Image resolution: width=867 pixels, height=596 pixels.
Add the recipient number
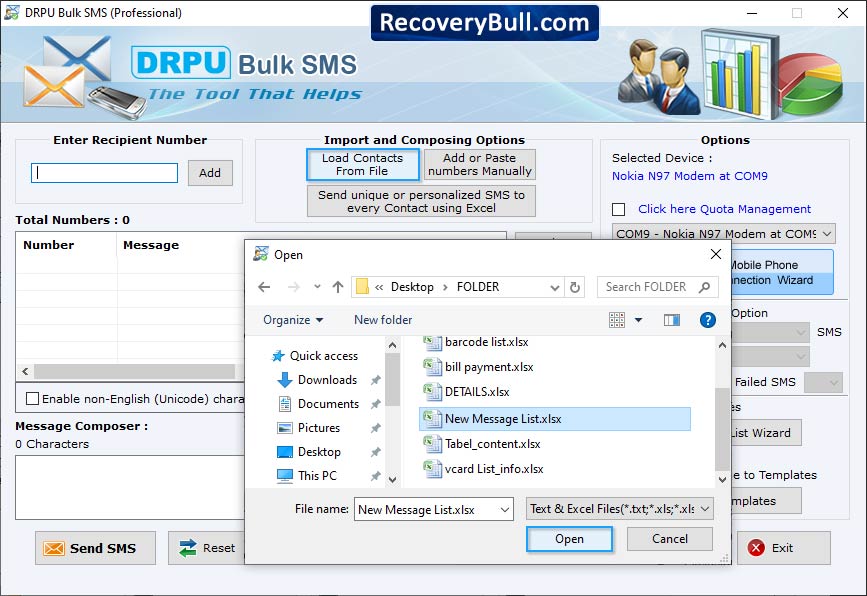click(x=210, y=173)
